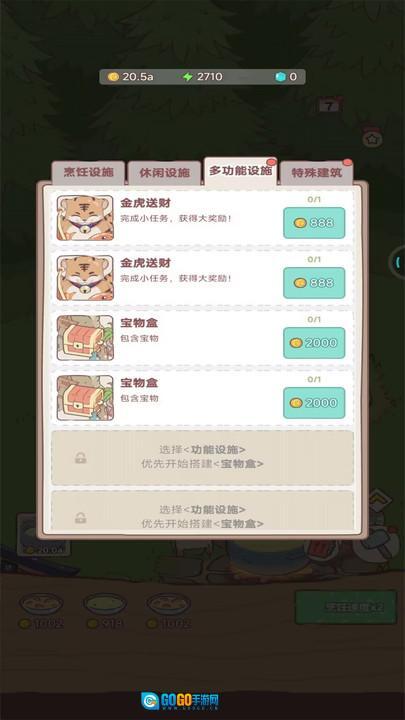Tap the first tiger 金虎送财 thumbnail
This screenshot has width=405, height=720.
[85, 218]
